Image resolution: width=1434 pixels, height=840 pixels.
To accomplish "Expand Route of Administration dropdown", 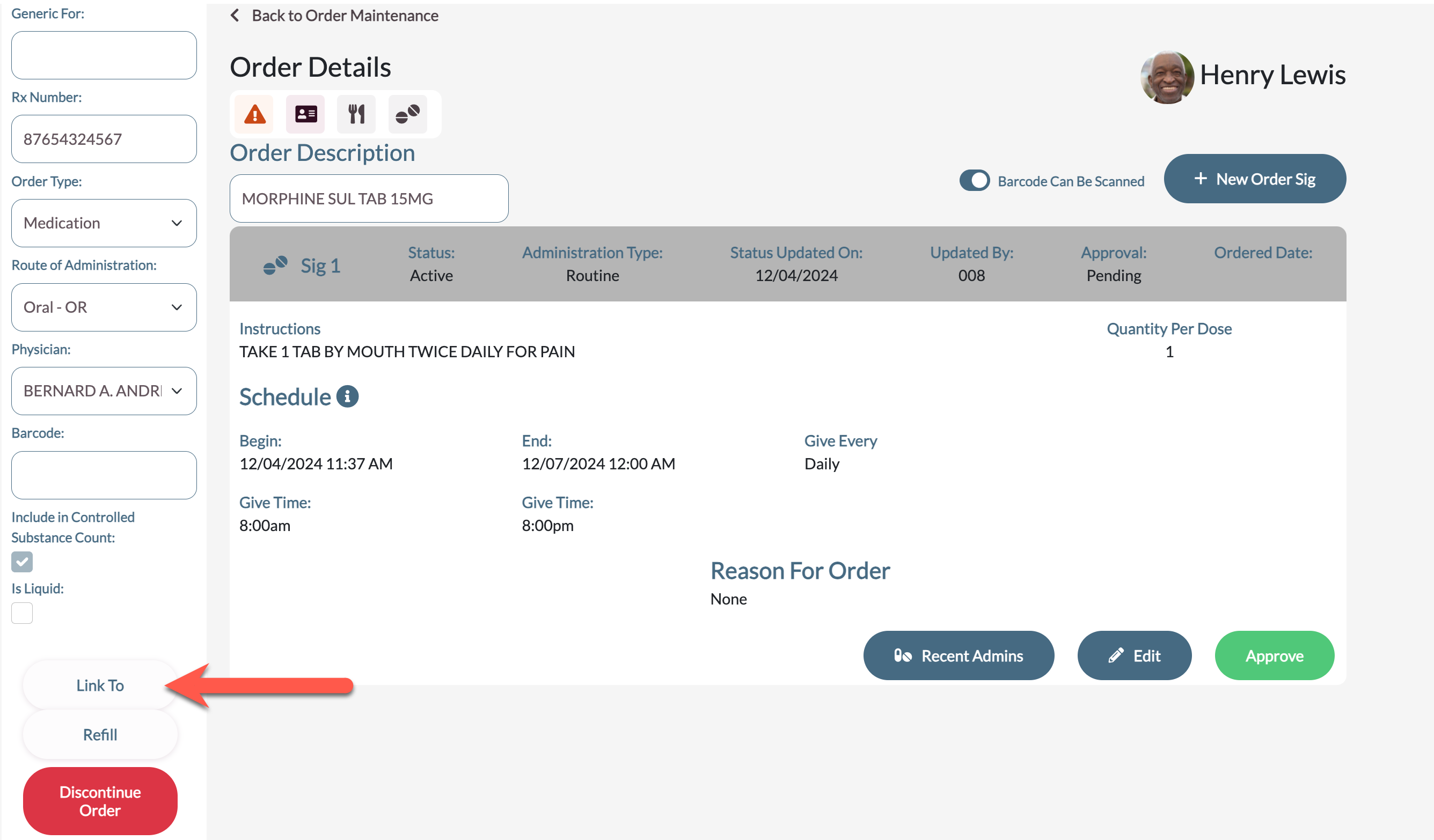I will point(104,307).
